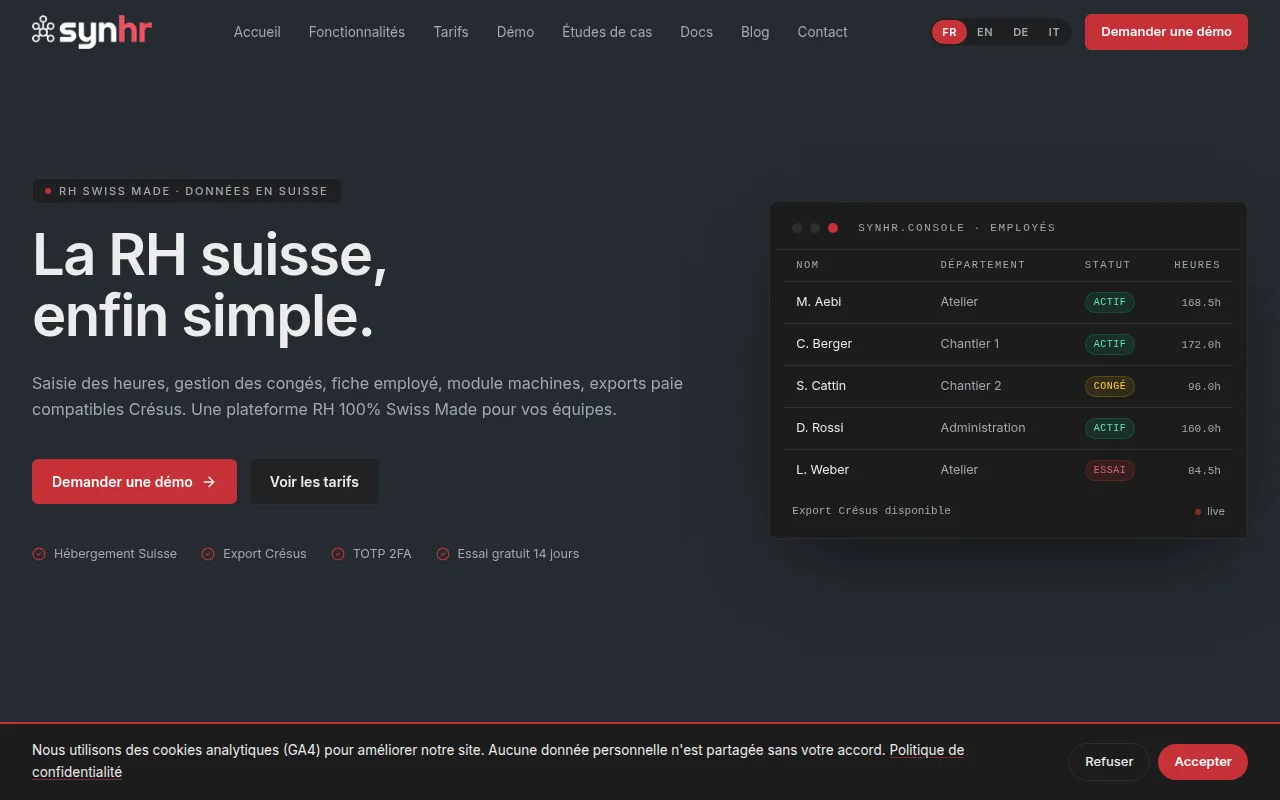Select the employee name M. Aebi
The image size is (1280, 800).
point(819,302)
